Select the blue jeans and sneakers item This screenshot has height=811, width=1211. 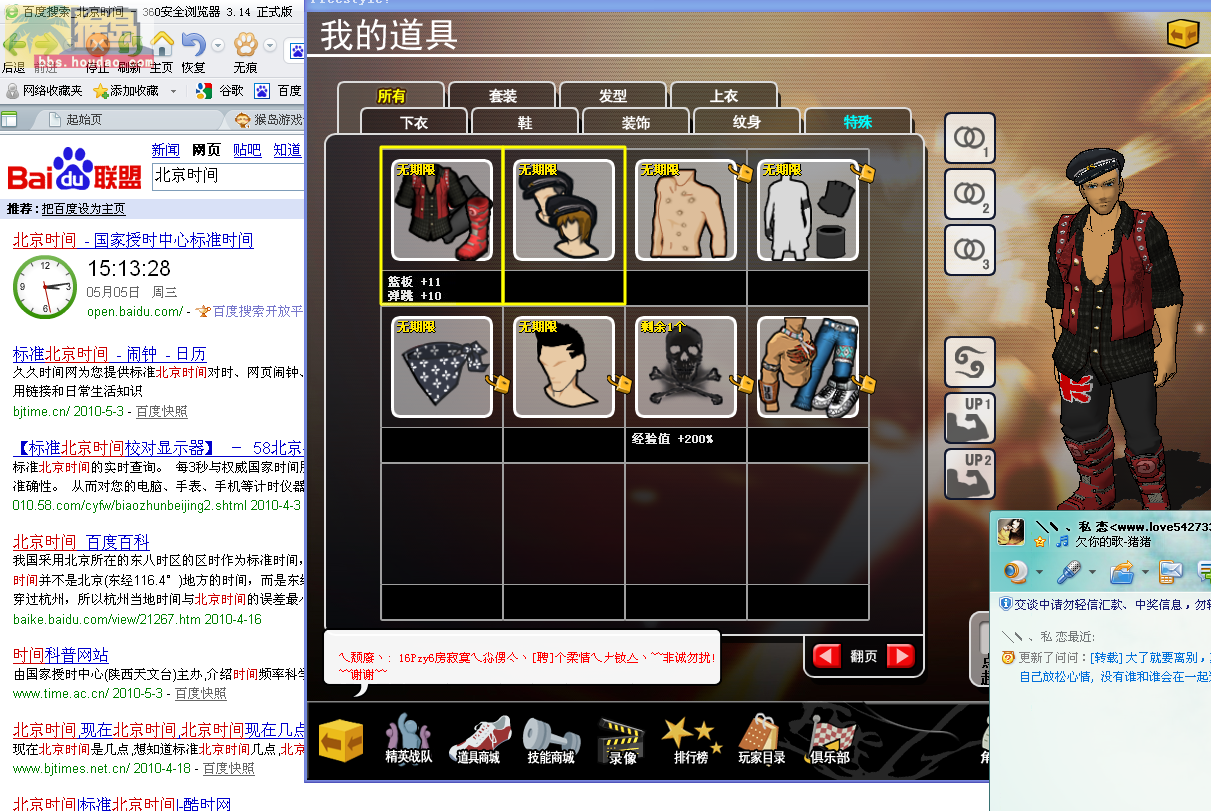(x=808, y=367)
